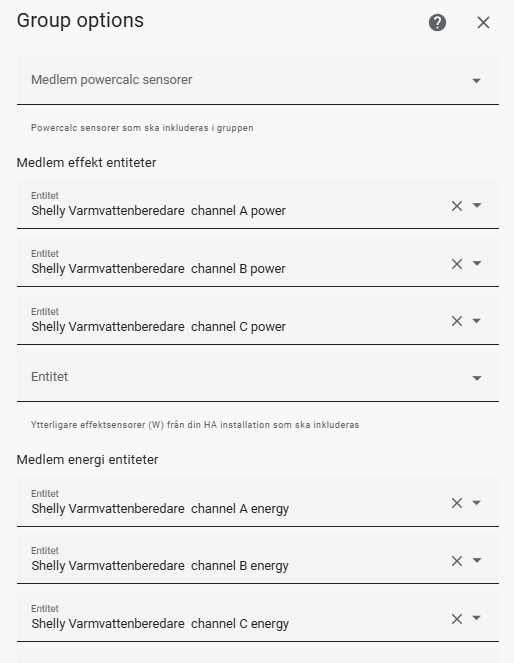This screenshot has width=514, height=663.
Task: Clear the channel A energy entity
Action: (x=457, y=503)
